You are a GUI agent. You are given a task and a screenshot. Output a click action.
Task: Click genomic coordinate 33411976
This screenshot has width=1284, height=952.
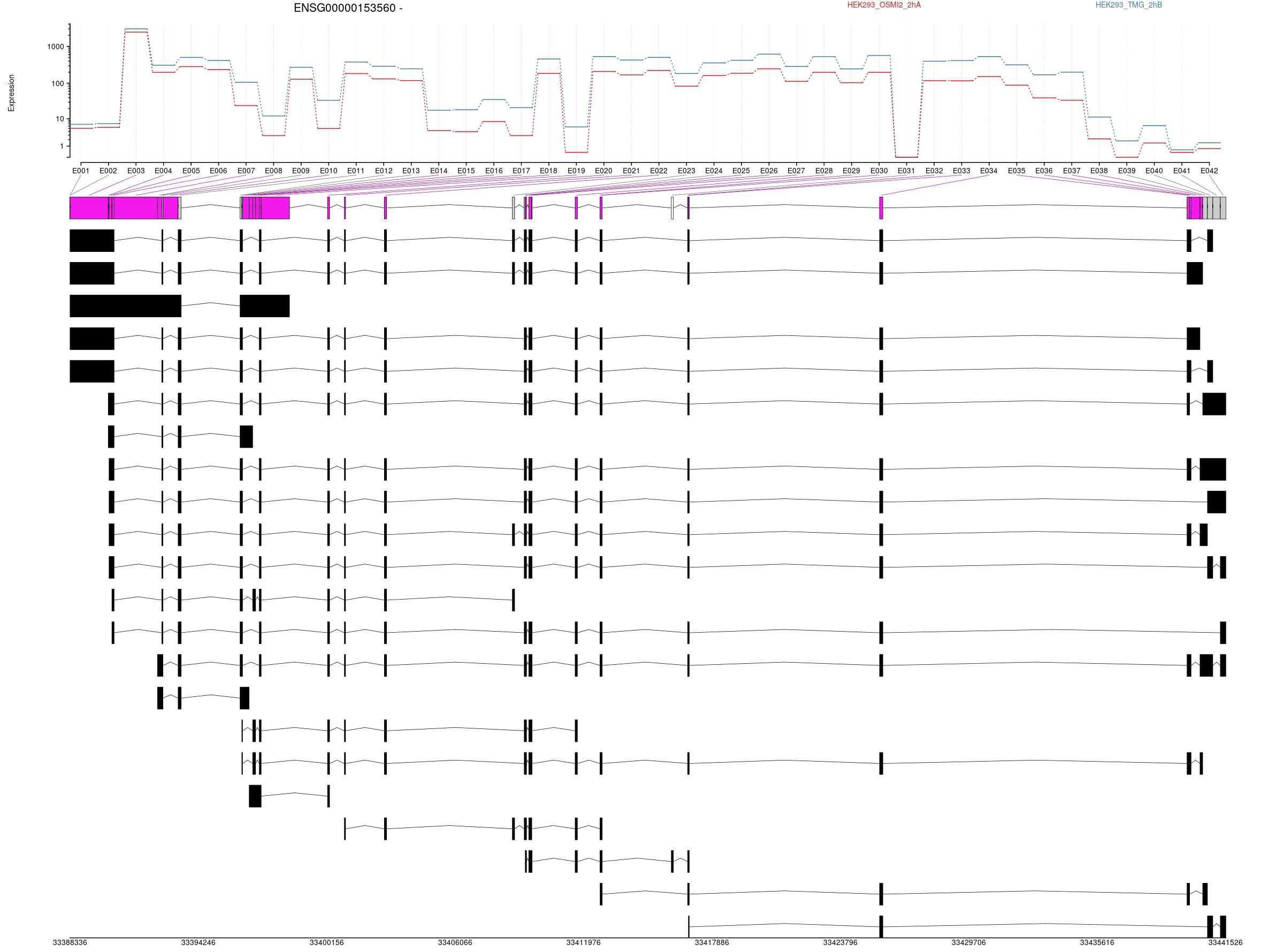click(583, 943)
